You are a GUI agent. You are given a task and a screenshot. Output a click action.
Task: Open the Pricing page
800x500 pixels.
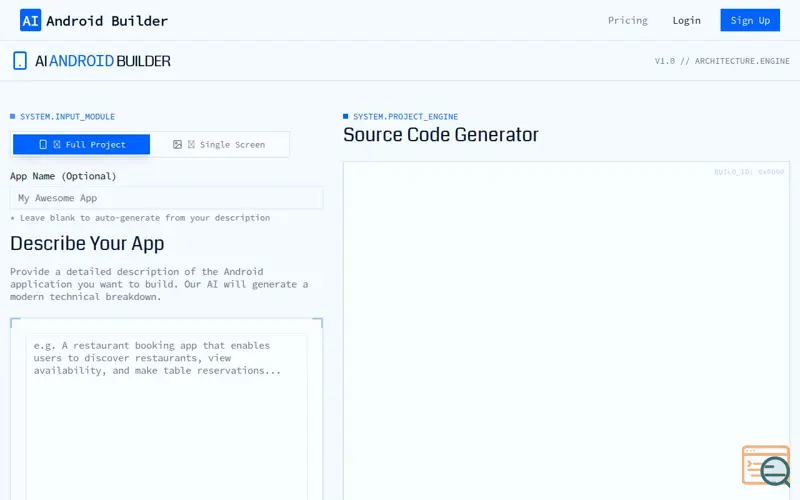(628, 20)
